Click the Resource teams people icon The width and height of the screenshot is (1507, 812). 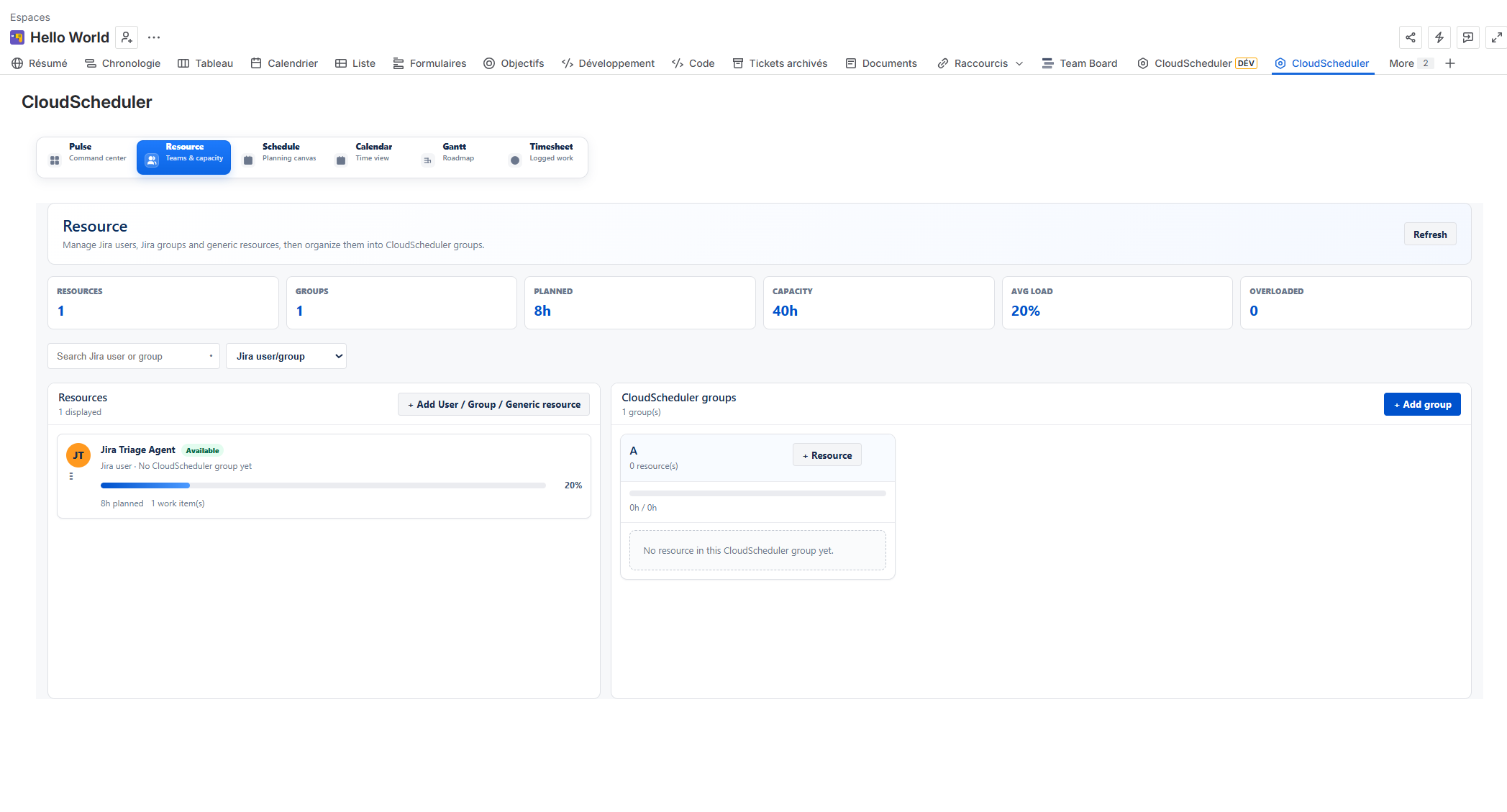tap(152, 160)
